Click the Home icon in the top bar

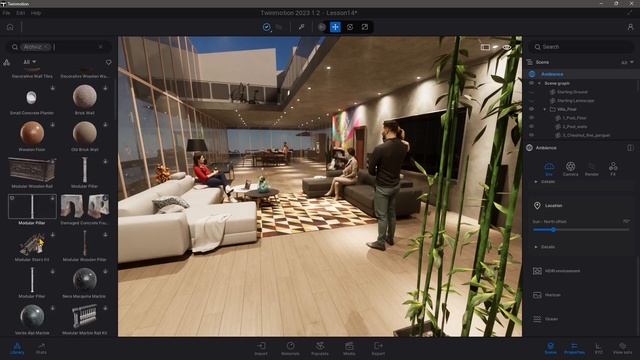tap(10, 27)
